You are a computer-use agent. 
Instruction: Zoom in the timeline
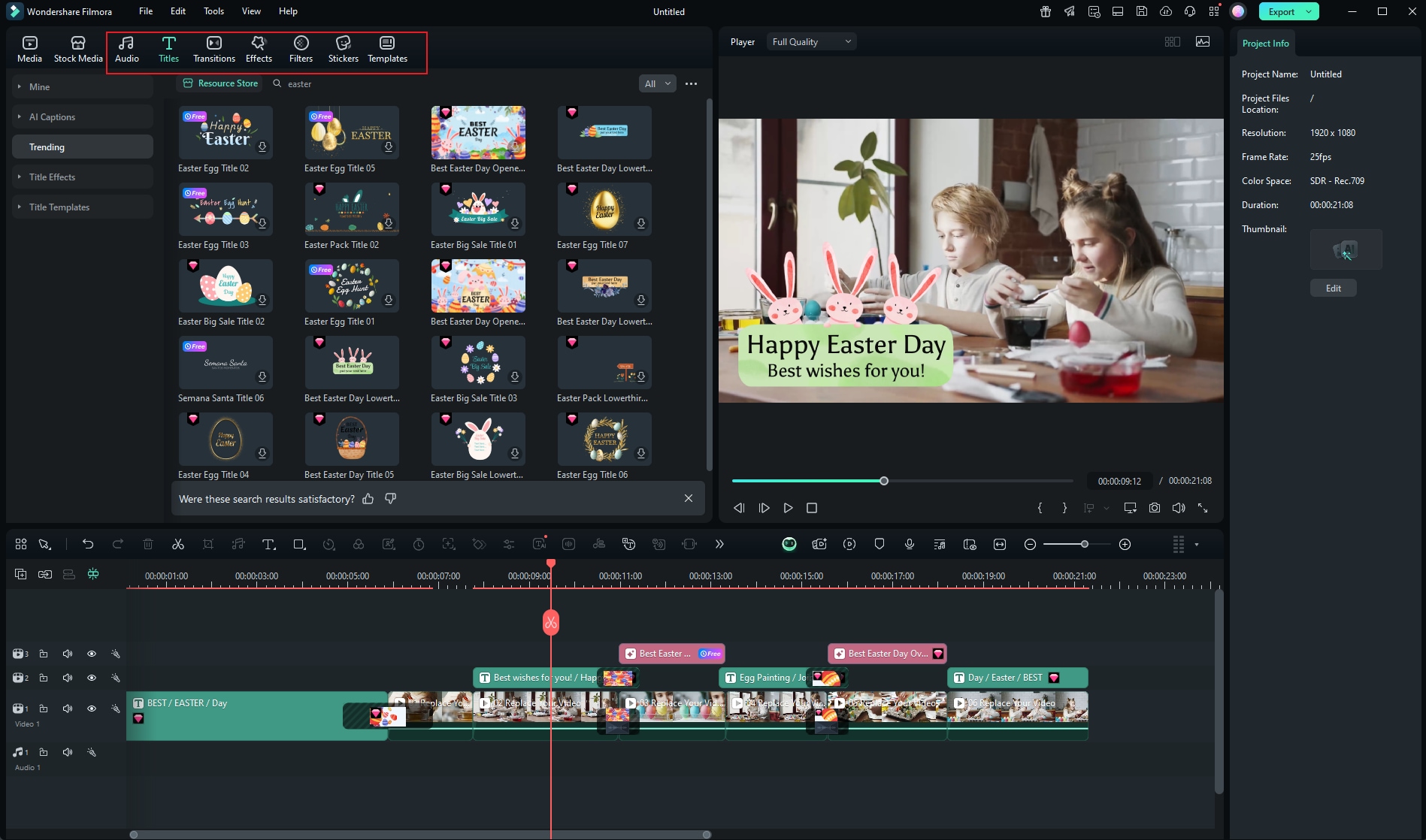click(1125, 544)
